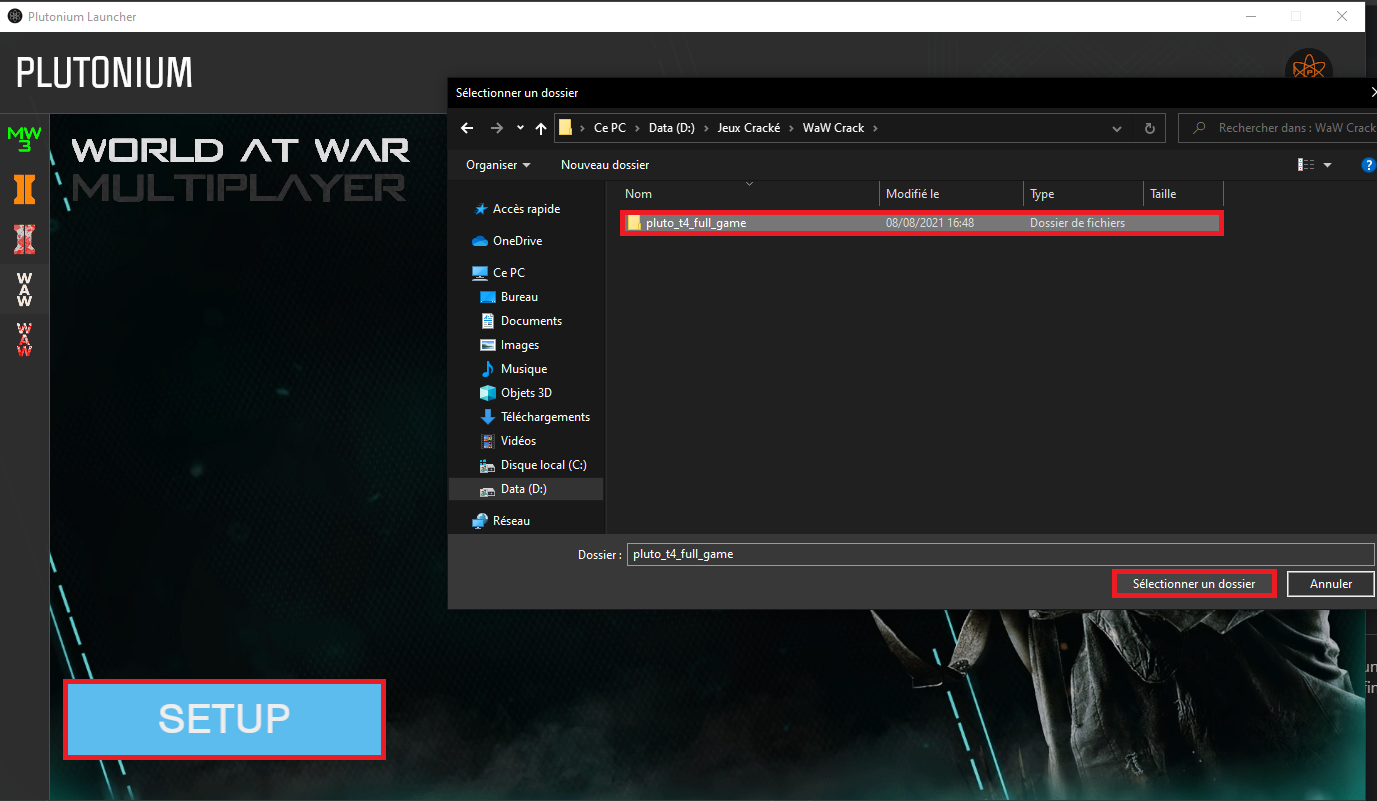Click the SETUP button

click(224, 719)
